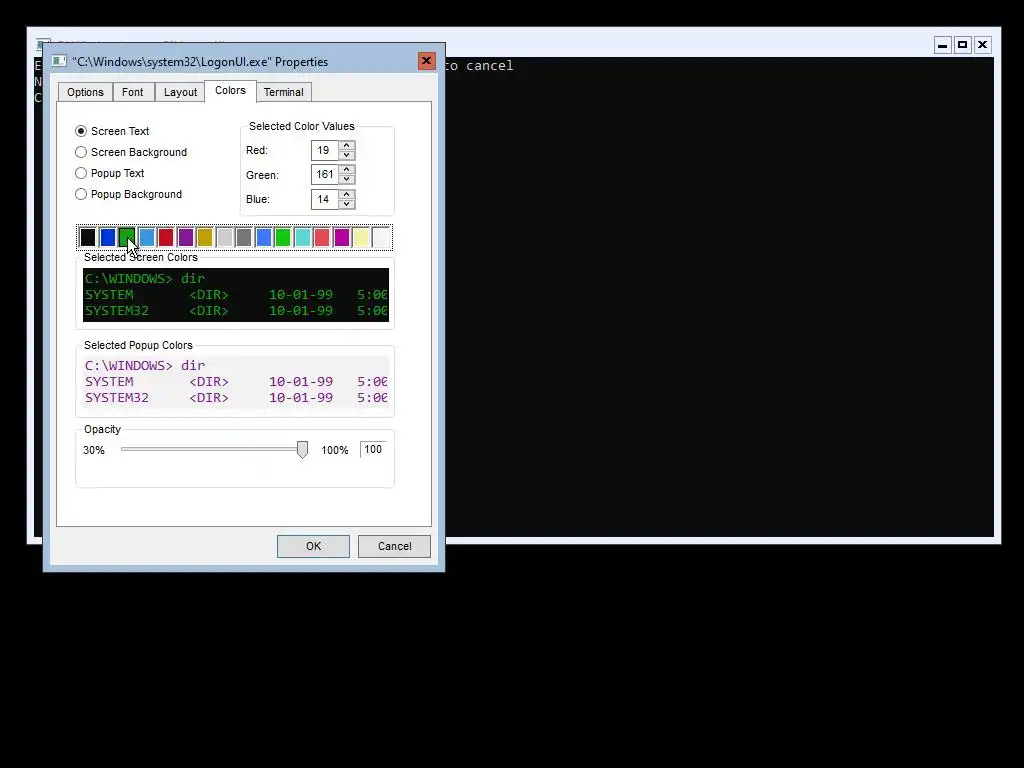Viewport: 1024px width, 768px height.
Task: Pick the dark blue swatch beside black
Action: [108, 237]
